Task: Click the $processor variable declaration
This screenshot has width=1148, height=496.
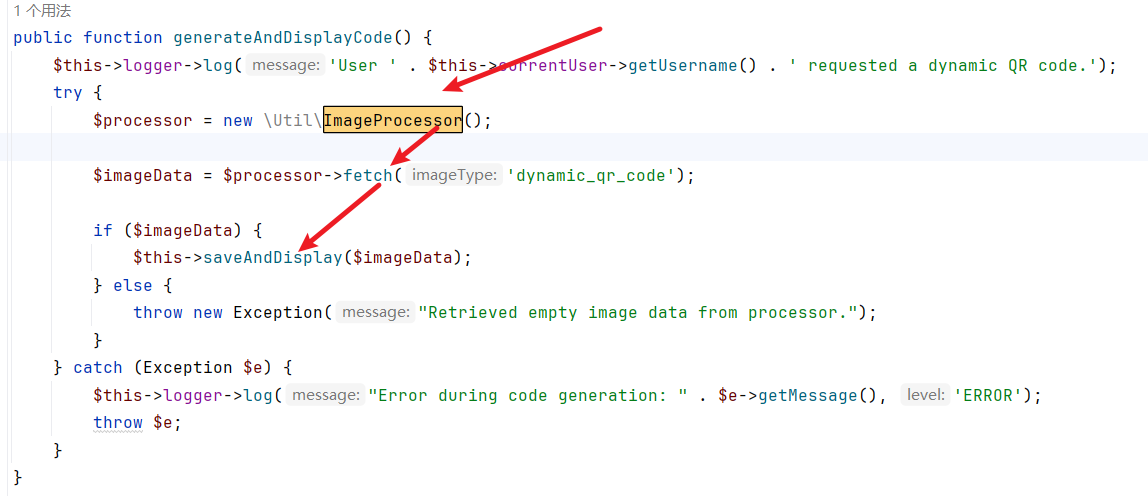Action: [x=142, y=120]
